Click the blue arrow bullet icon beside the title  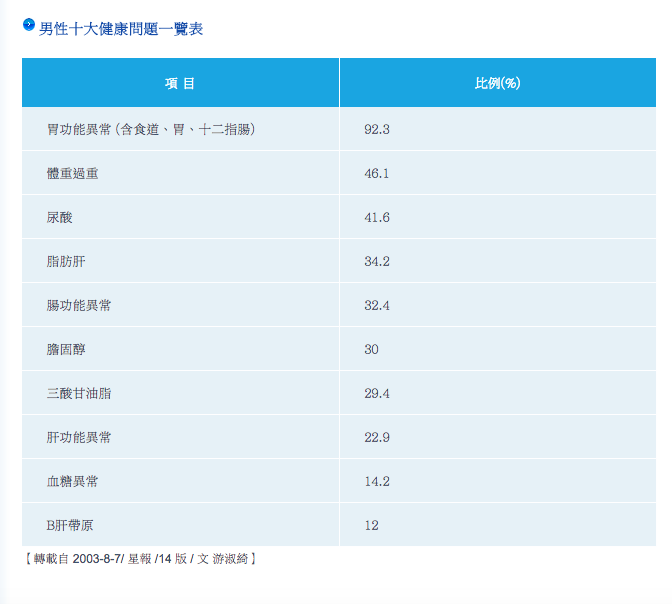tap(29, 25)
